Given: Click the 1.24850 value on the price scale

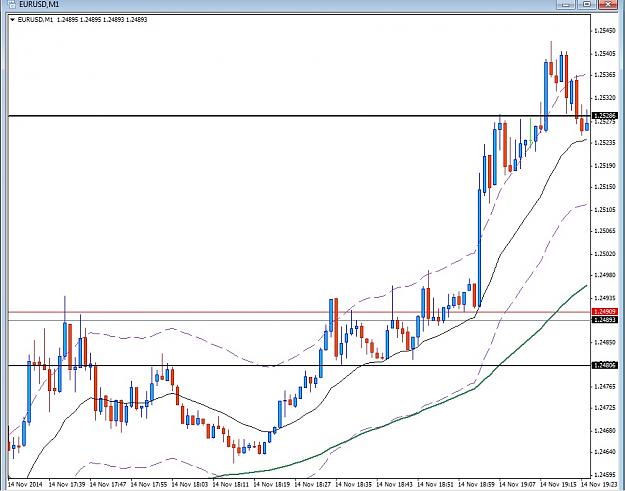Looking at the screenshot, I should [605, 342].
